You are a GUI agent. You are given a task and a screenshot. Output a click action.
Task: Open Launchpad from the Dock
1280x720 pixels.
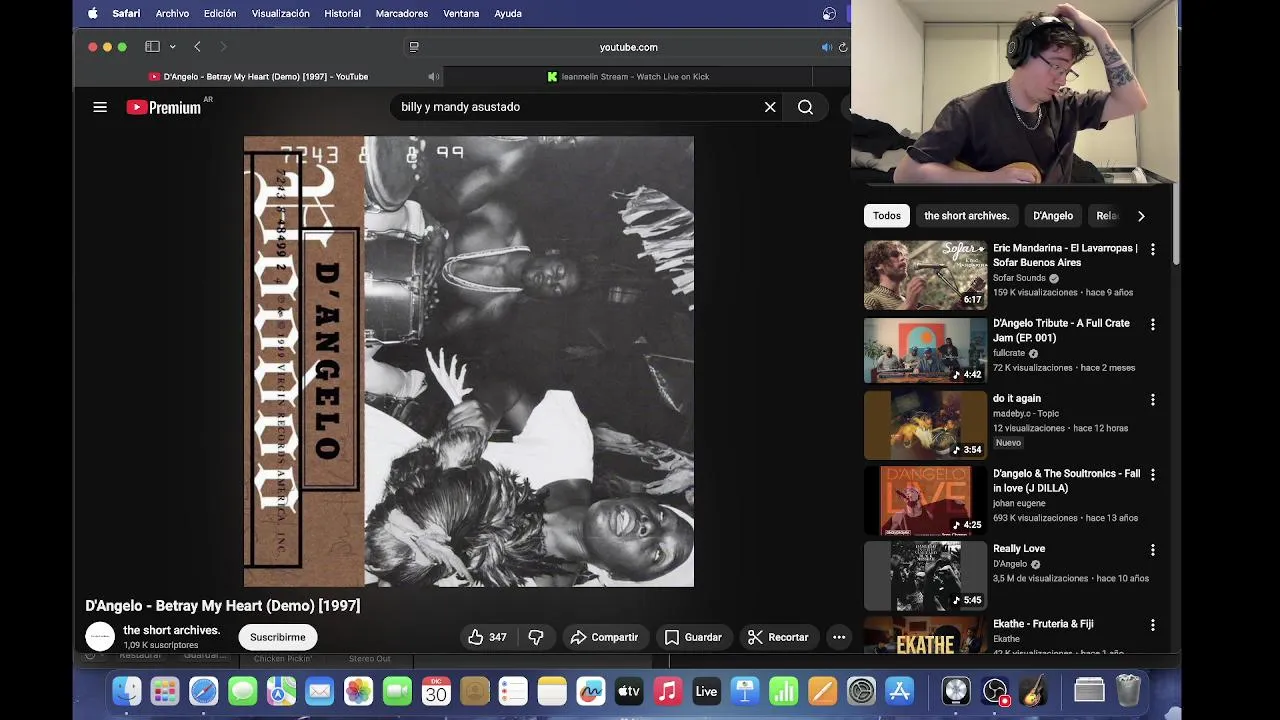point(165,691)
